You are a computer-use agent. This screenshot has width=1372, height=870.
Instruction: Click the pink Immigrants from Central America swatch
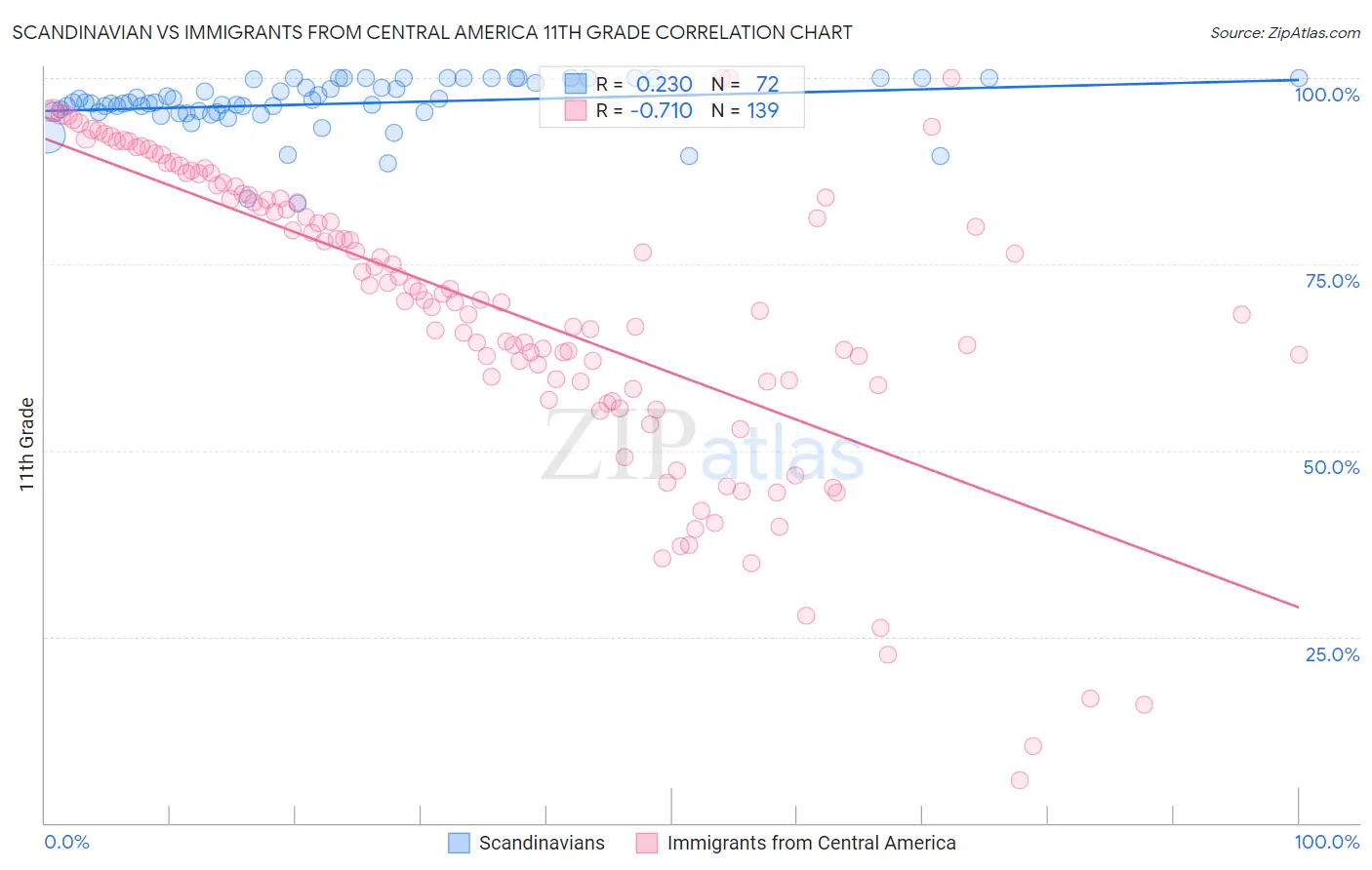pyautogui.click(x=647, y=843)
